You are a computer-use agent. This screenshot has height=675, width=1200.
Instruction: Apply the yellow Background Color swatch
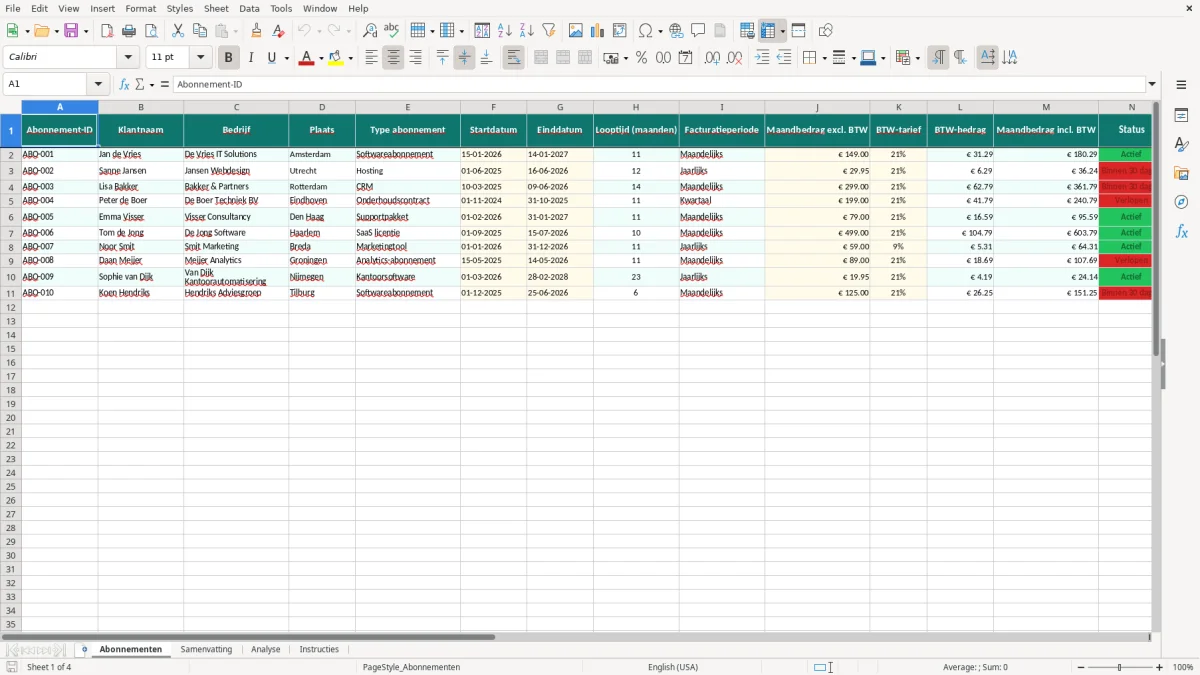point(336,58)
